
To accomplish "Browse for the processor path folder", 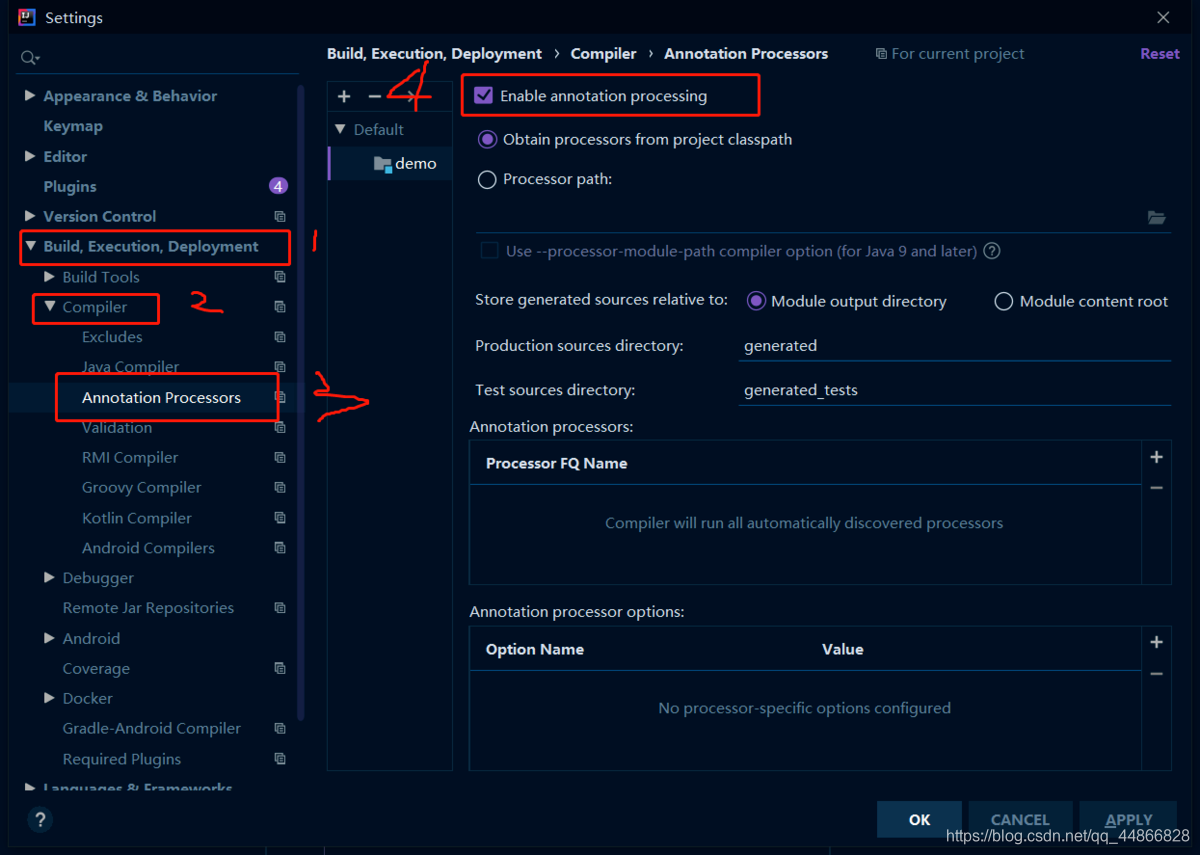I will 1157,217.
